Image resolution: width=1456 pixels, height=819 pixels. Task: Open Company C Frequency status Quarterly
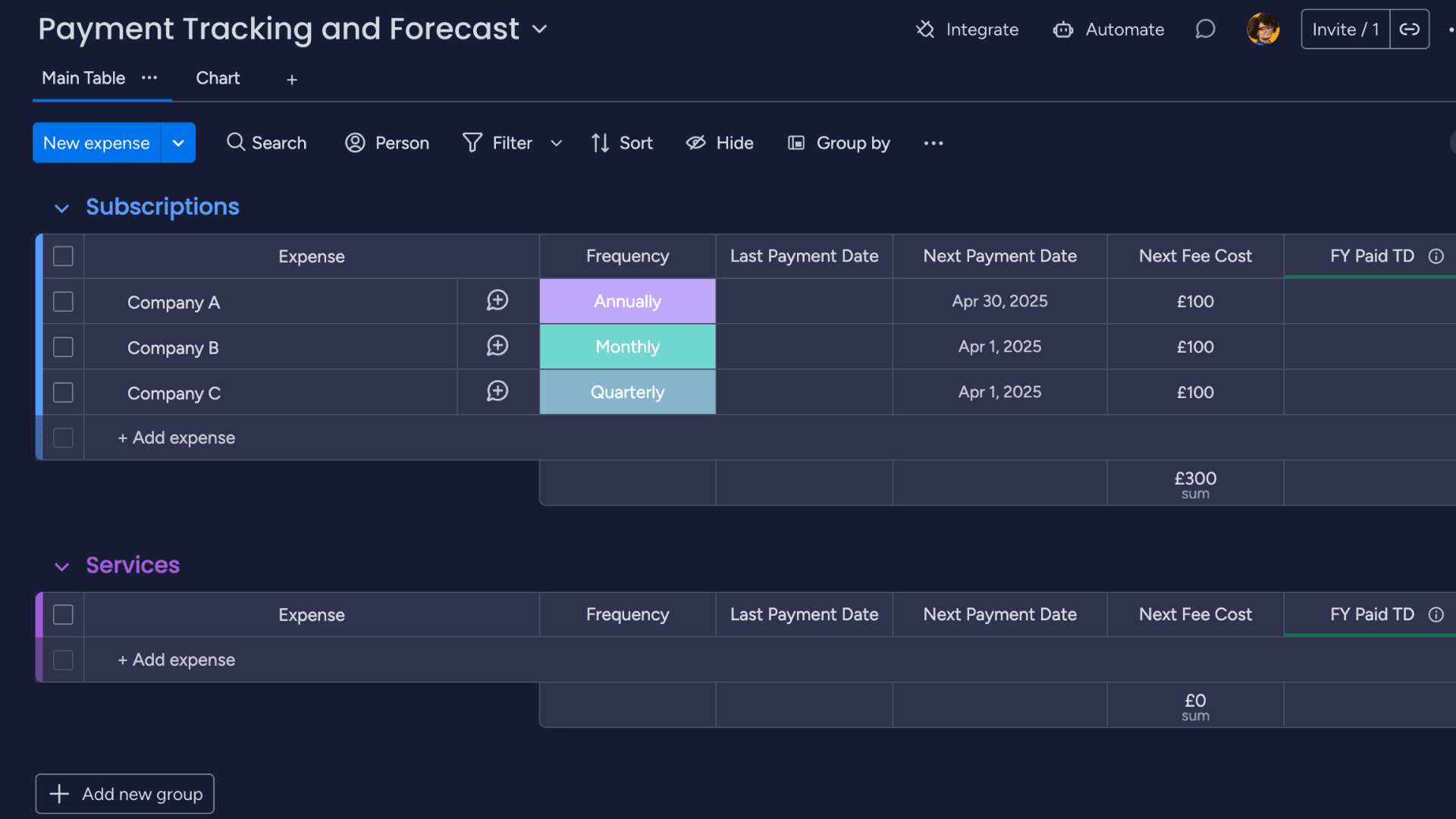coord(628,392)
